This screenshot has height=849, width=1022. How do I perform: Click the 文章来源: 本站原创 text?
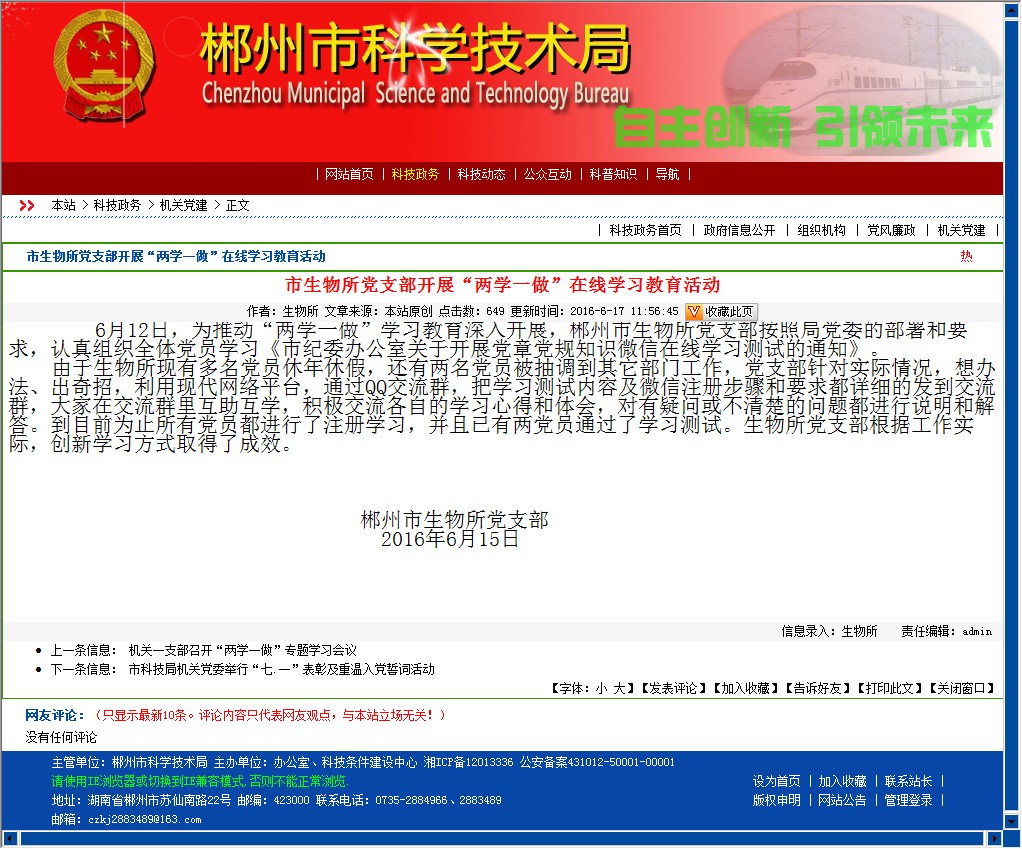coord(379,312)
